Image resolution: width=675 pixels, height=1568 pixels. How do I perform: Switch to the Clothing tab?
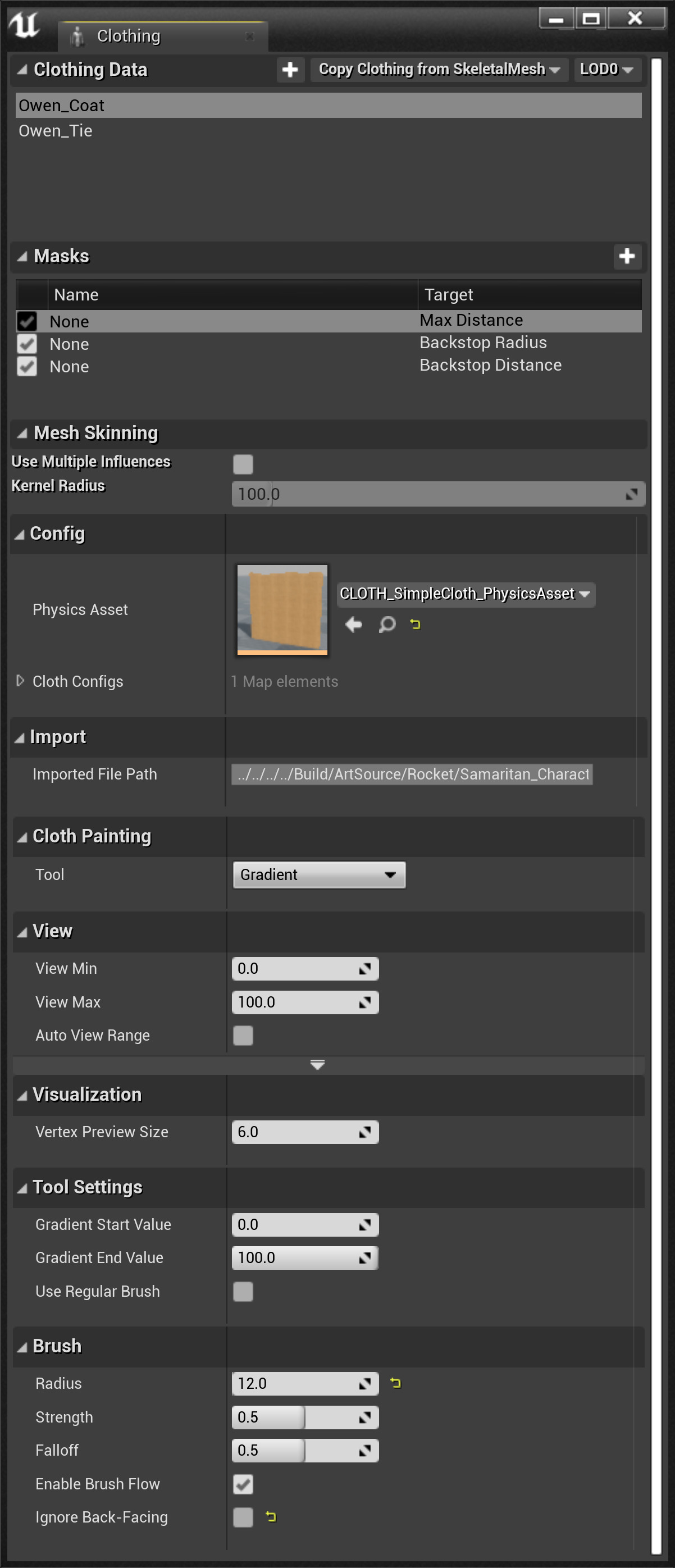(x=129, y=37)
